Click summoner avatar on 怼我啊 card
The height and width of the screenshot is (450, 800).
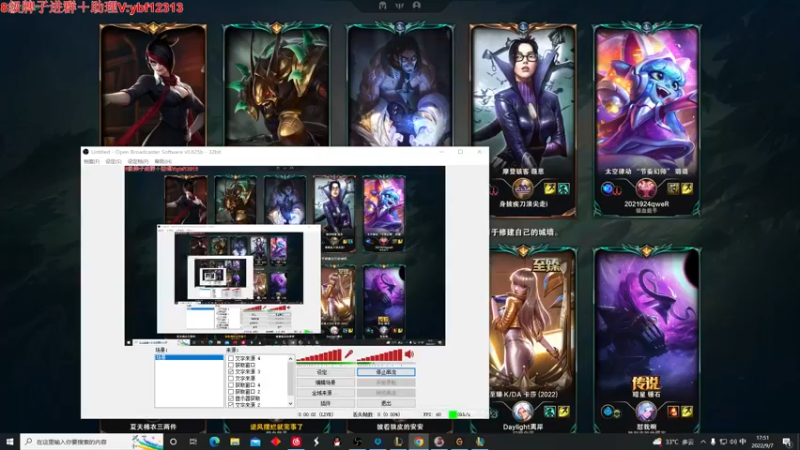[645, 411]
